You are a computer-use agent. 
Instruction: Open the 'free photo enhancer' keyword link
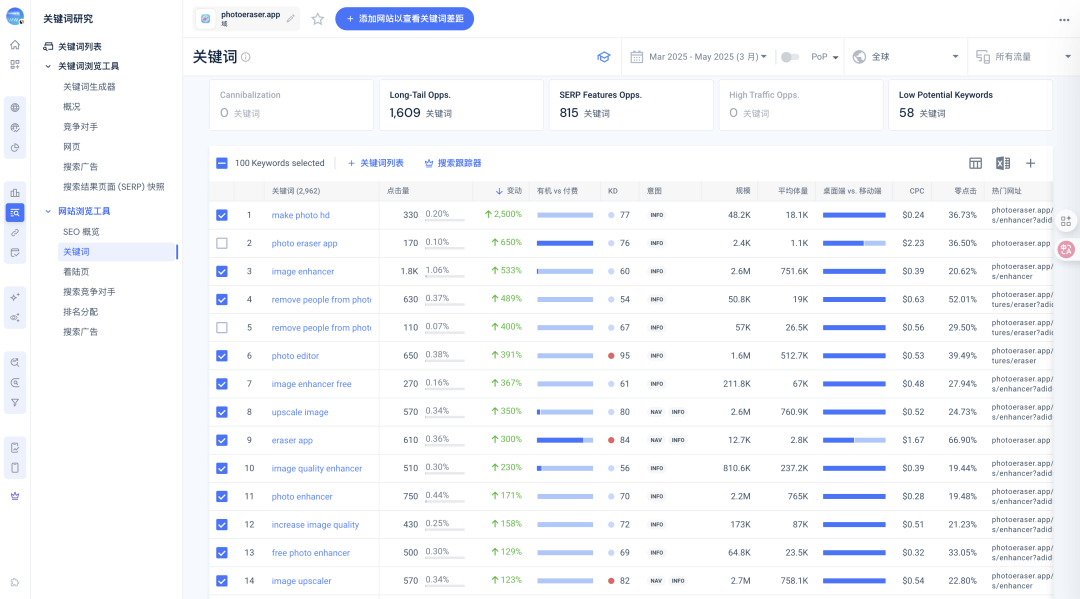tap(311, 553)
